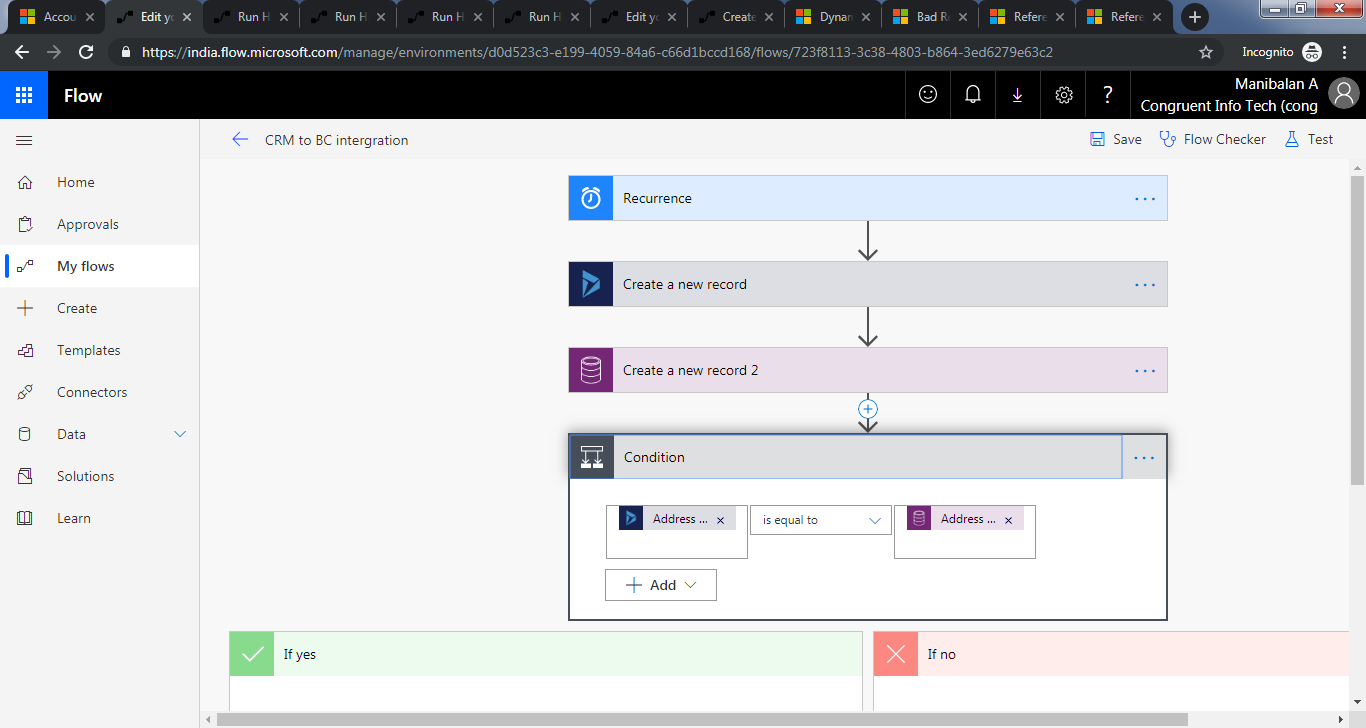Bookmark this page with the star icon
This screenshot has width=1366, height=728.
point(1206,52)
